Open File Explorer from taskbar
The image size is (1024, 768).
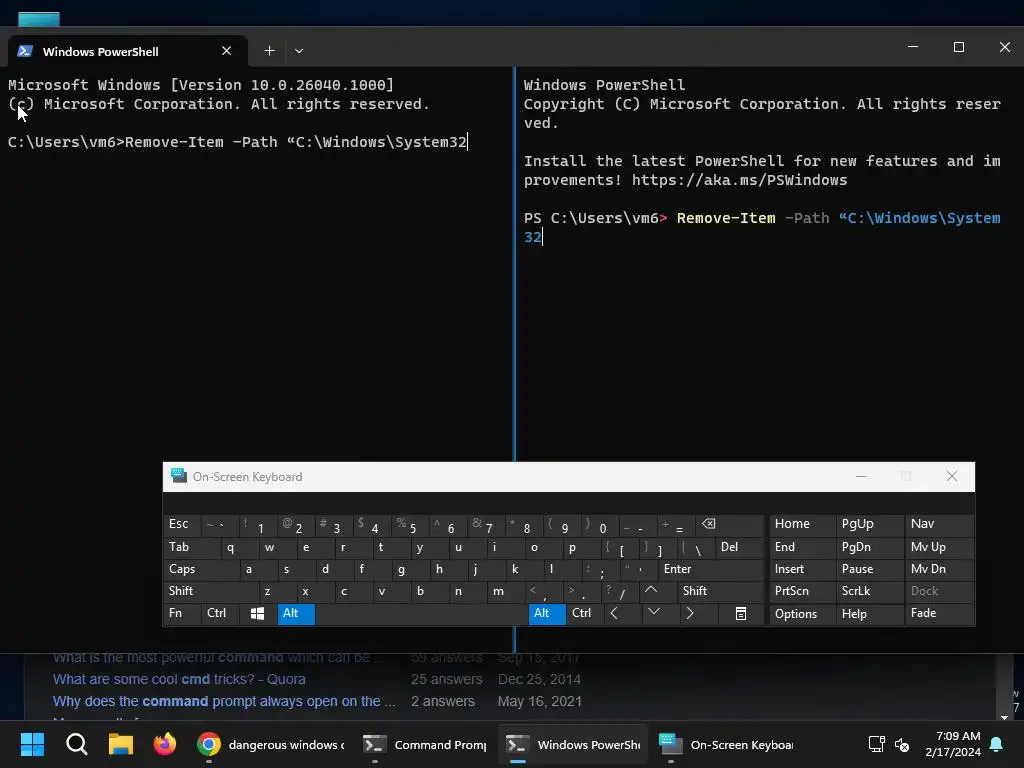[121, 744]
